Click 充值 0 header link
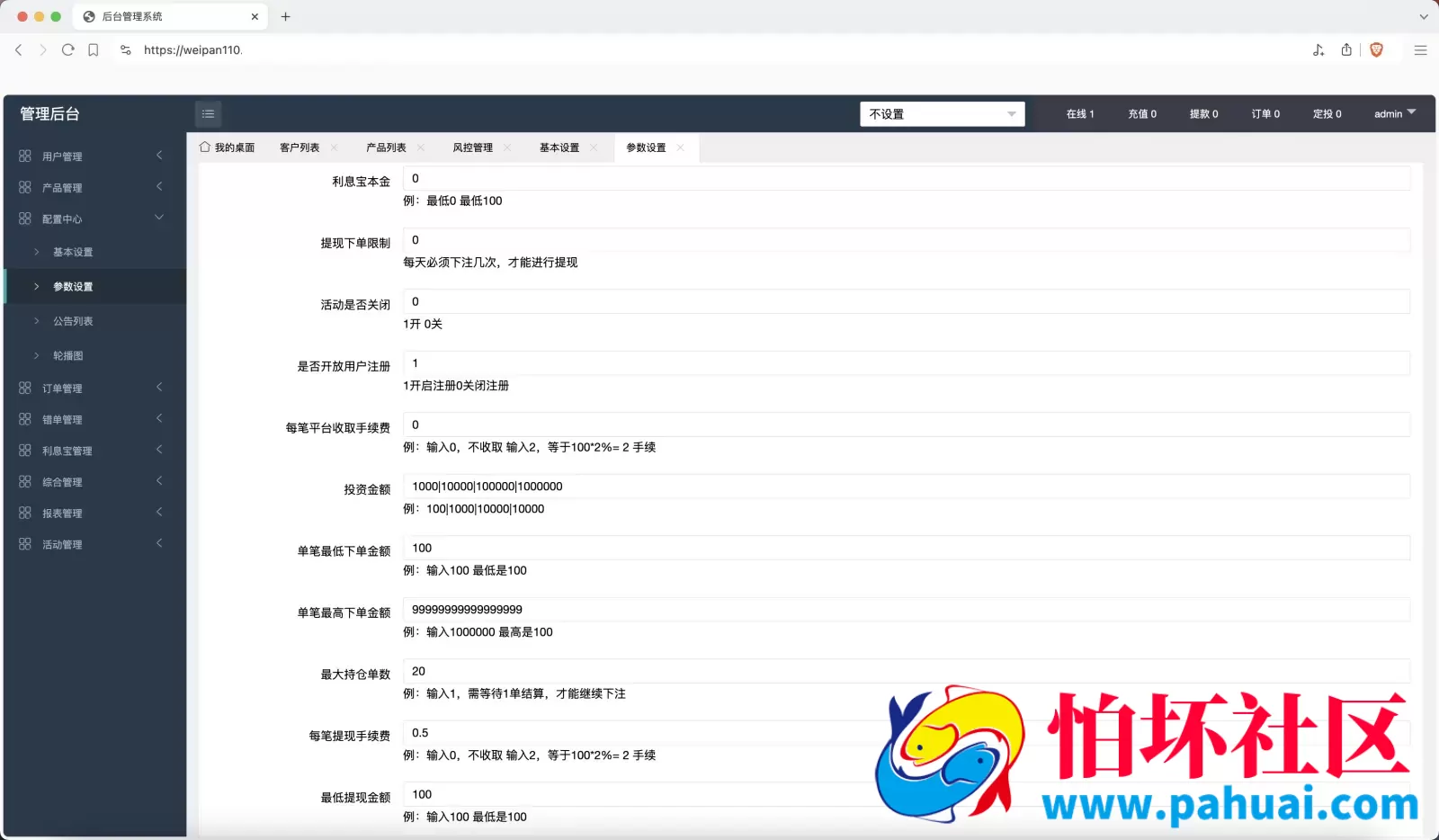This screenshot has width=1439, height=840. [x=1142, y=114]
